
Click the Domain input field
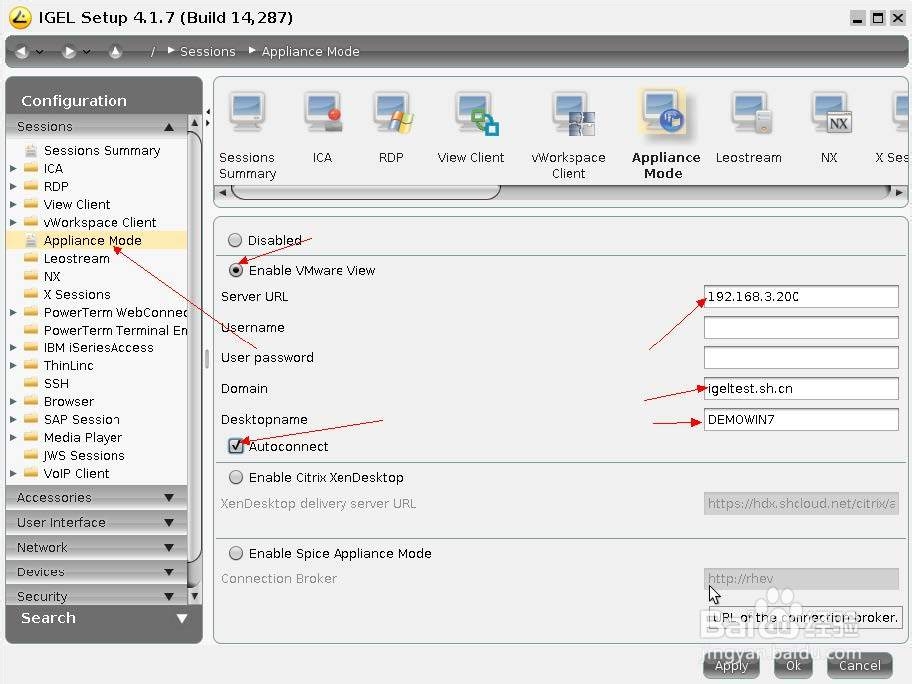[801, 389]
